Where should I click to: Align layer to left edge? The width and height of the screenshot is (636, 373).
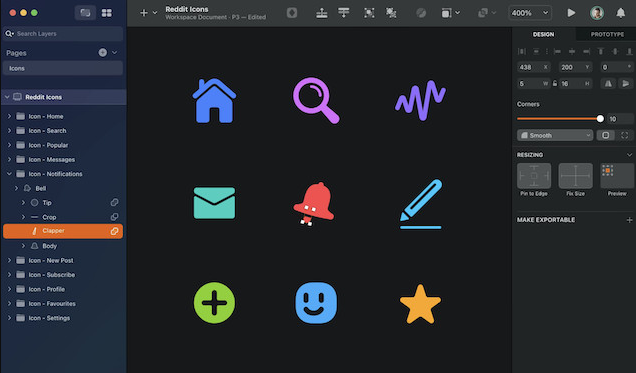[x=557, y=51]
